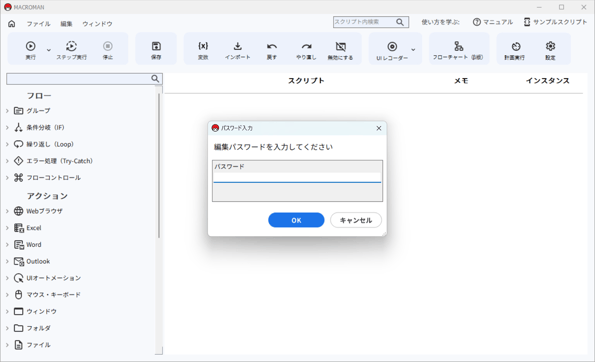Select the ウィンドウ action icon in tree
Image resolution: width=595 pixels, height=362 pixels.
click(19, 312)
